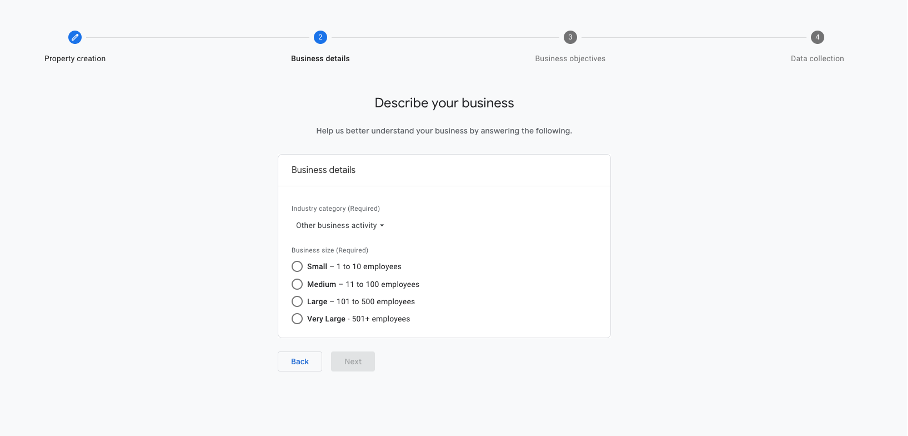Select Small – 1 to 10 employees
The height and width of the screenshot is (436, 908).
297,266
